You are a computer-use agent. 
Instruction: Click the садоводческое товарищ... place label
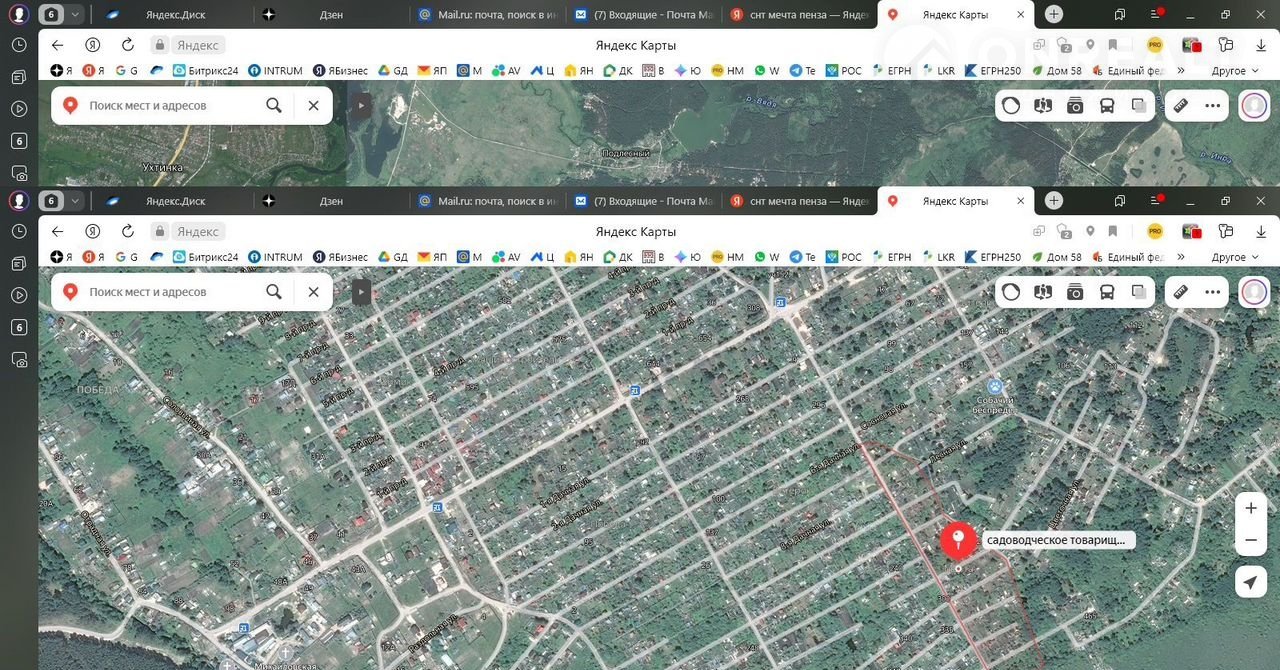pyautogui.click(x=1055, y=540)
